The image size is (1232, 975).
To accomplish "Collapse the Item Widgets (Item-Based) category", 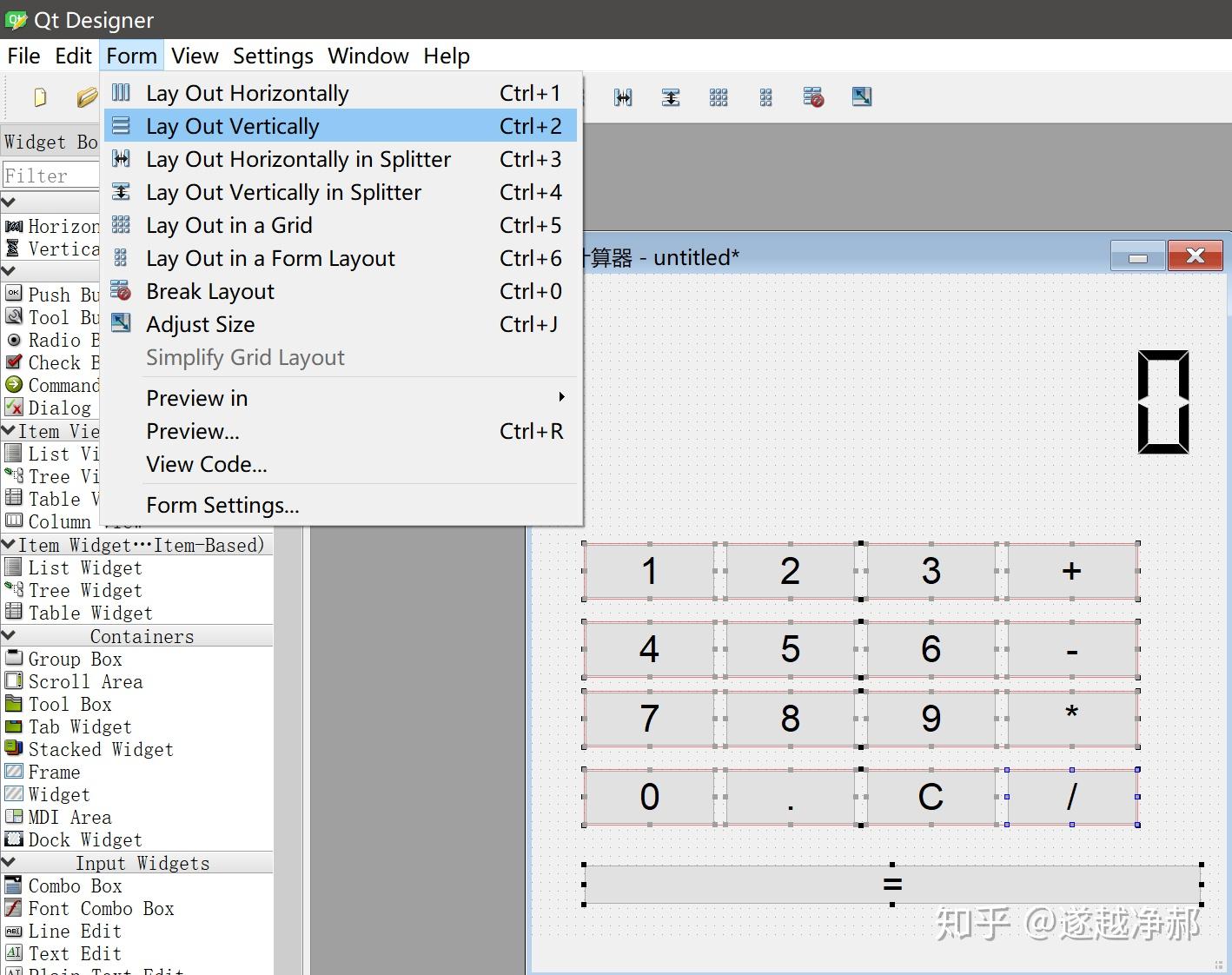I will [x=9, y=545].
